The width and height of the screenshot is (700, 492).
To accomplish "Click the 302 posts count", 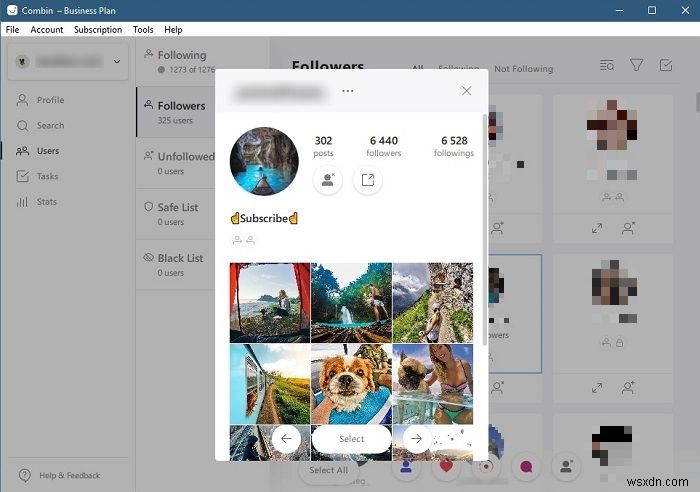I will pos(323,146).
